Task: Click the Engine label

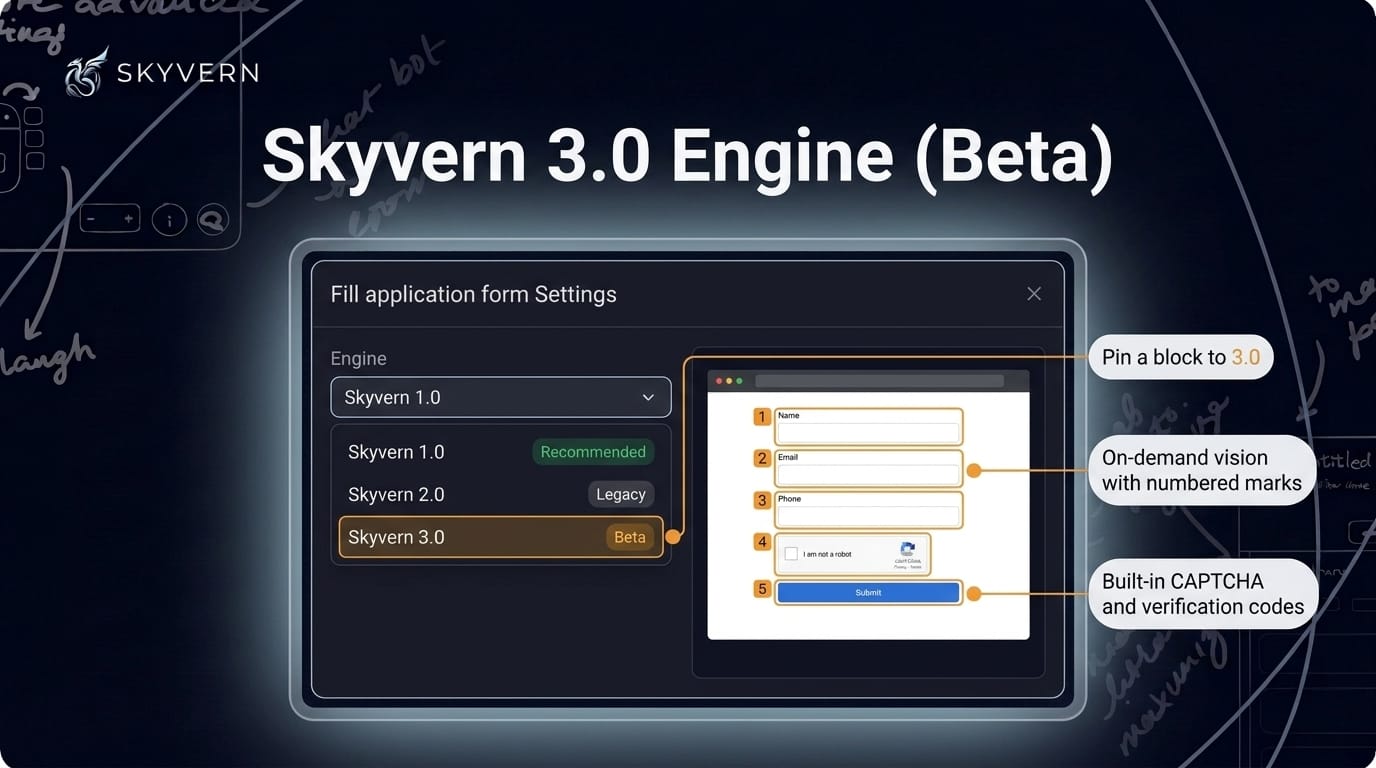Action: pyautogui.click(x=358, y=359)
